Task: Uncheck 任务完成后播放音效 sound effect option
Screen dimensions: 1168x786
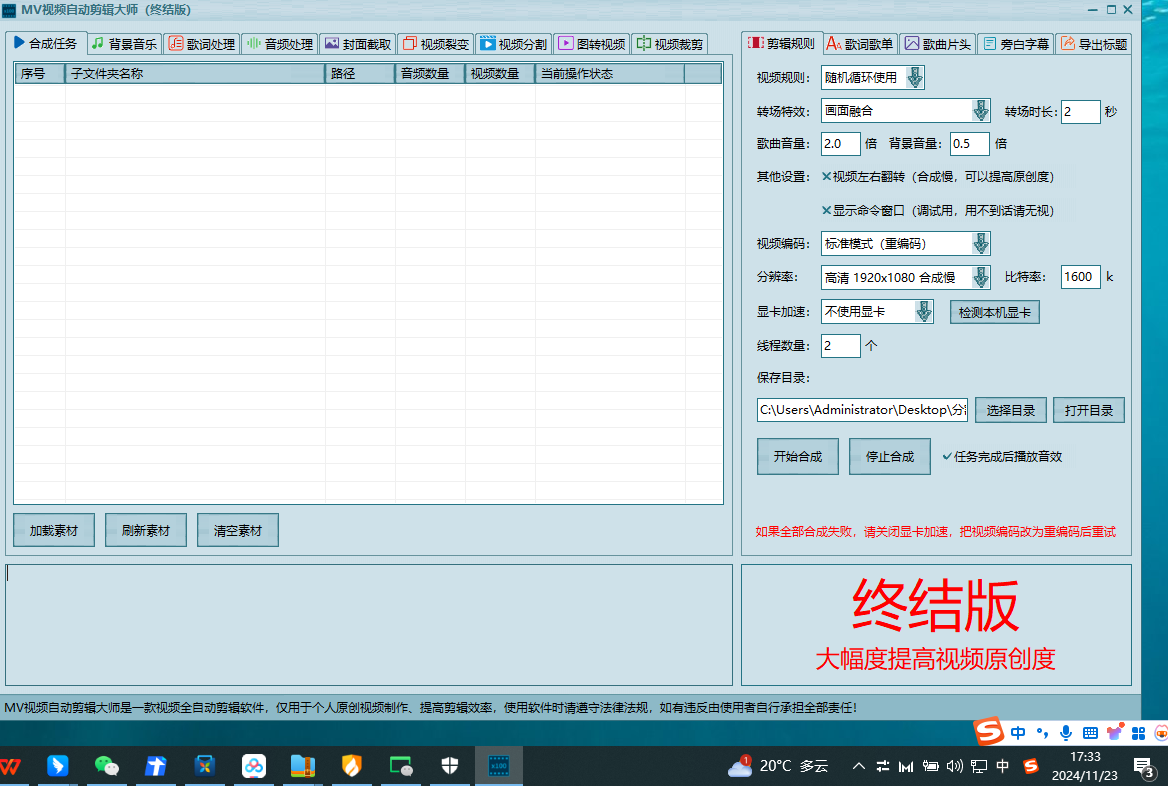Action: [x=946, y=455]
